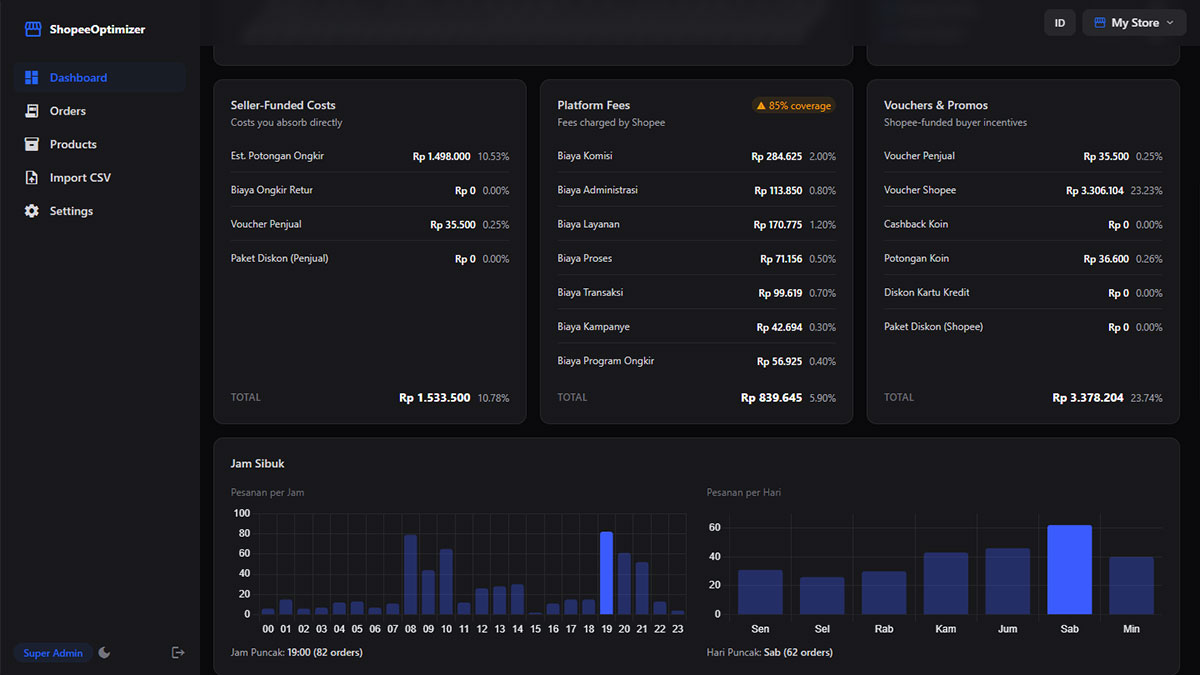
Task: Click the Cashback Koin label
Action: pos(916,224)
